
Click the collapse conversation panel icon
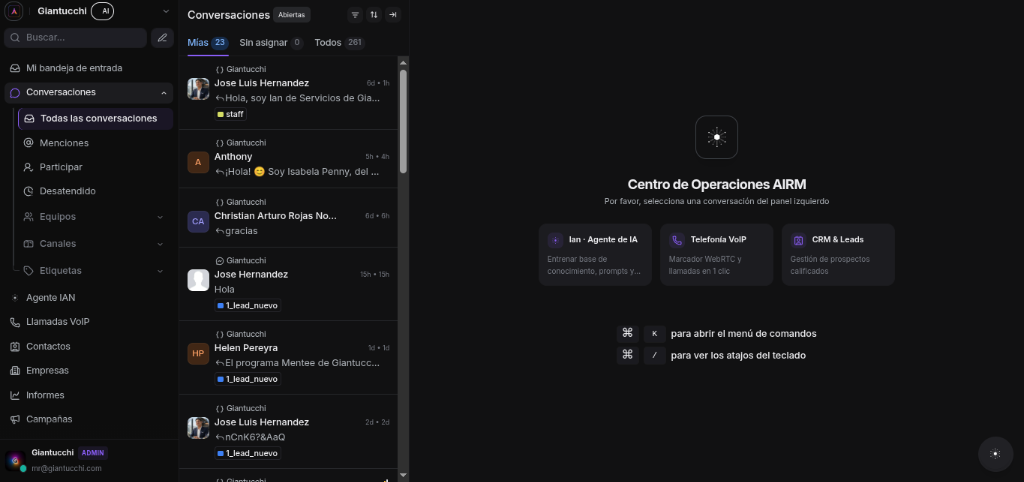392,14
